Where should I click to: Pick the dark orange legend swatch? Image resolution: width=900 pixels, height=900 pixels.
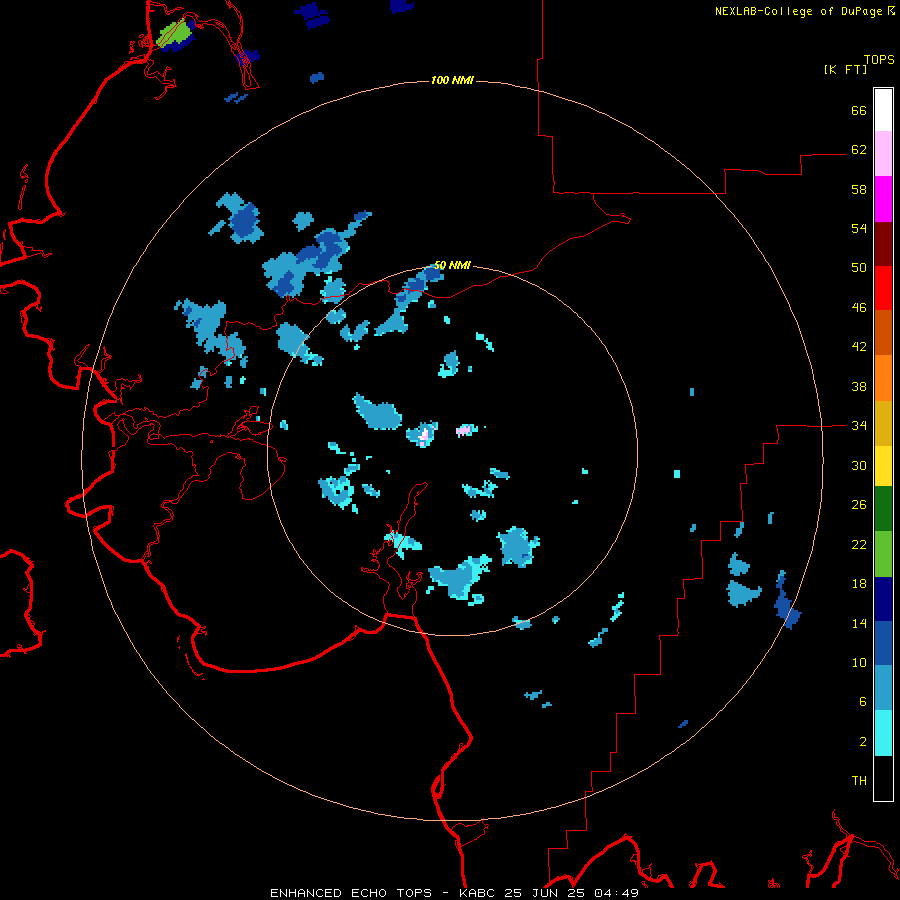(x=883, y=332)
